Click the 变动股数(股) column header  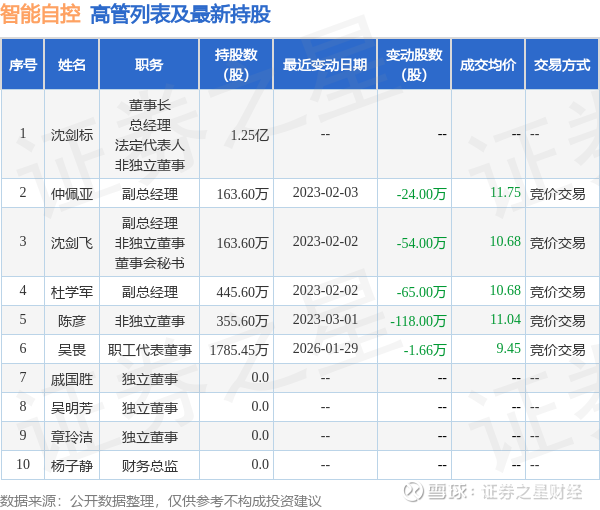(414, 65)
